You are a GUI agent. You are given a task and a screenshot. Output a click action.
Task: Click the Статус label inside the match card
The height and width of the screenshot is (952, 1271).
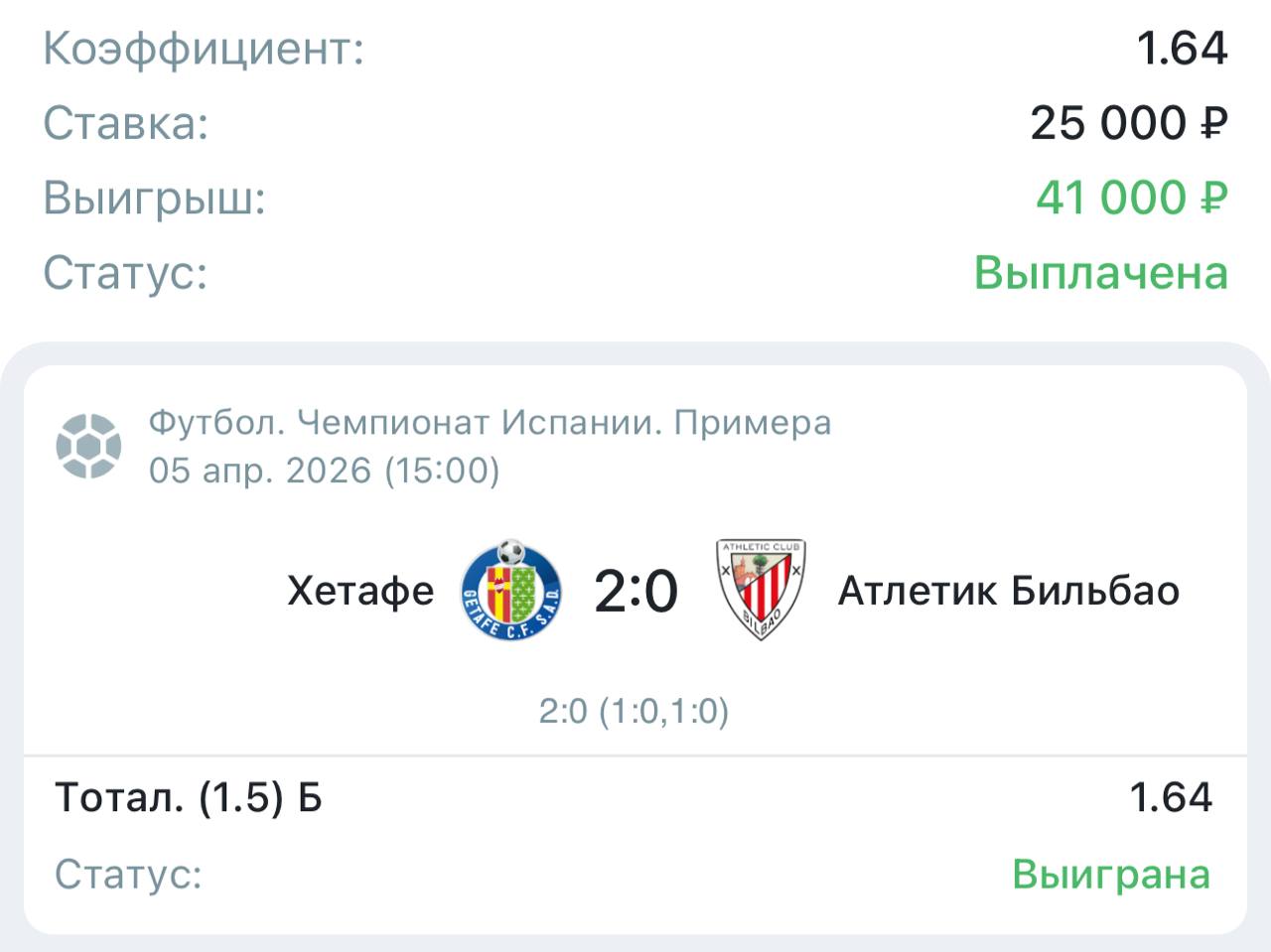(x=128, y=875)
